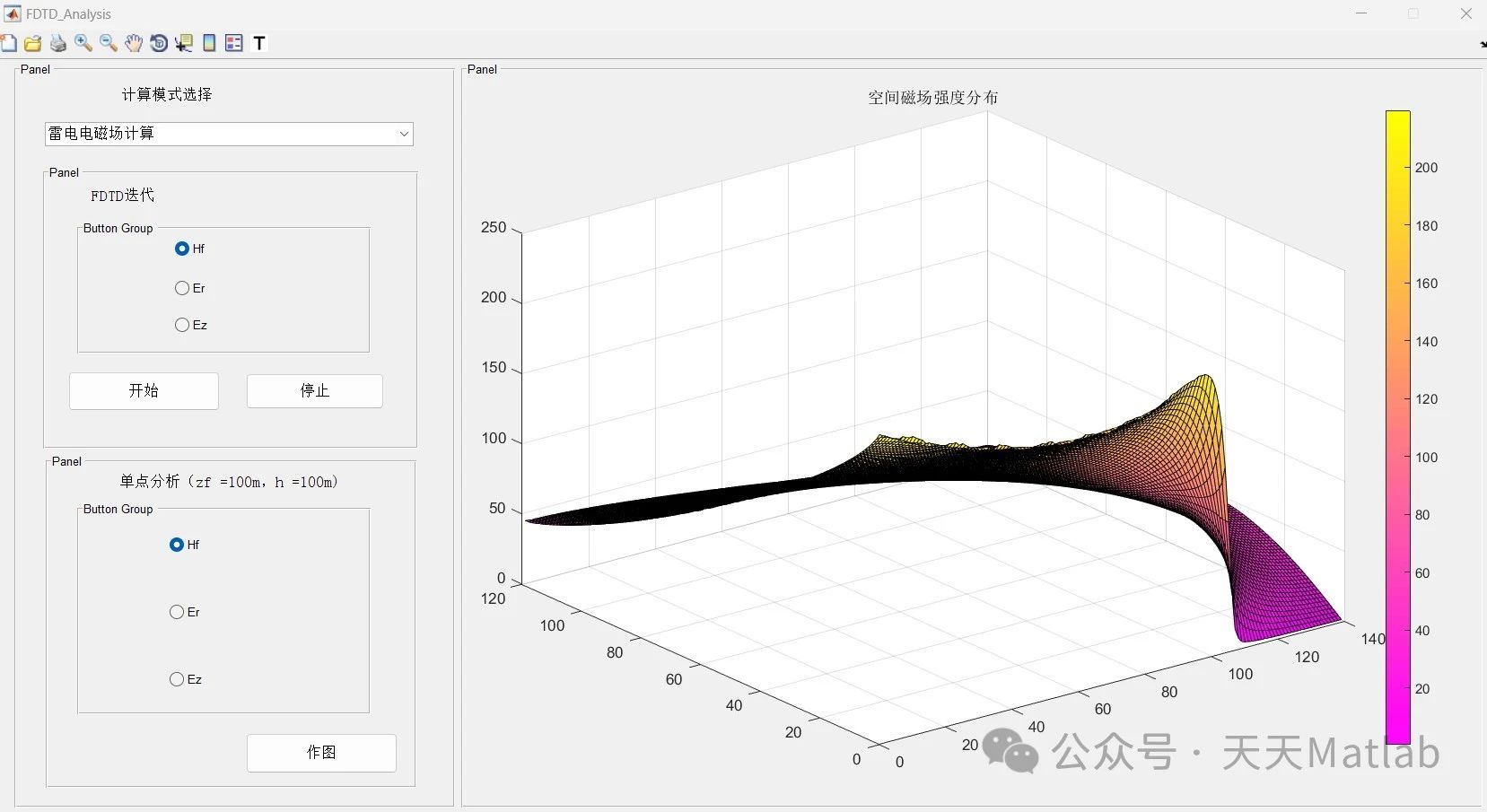This screenshot has height=812, width=1487.
Task: Click the FDTD迭代 label
Action: pos(122,195)
